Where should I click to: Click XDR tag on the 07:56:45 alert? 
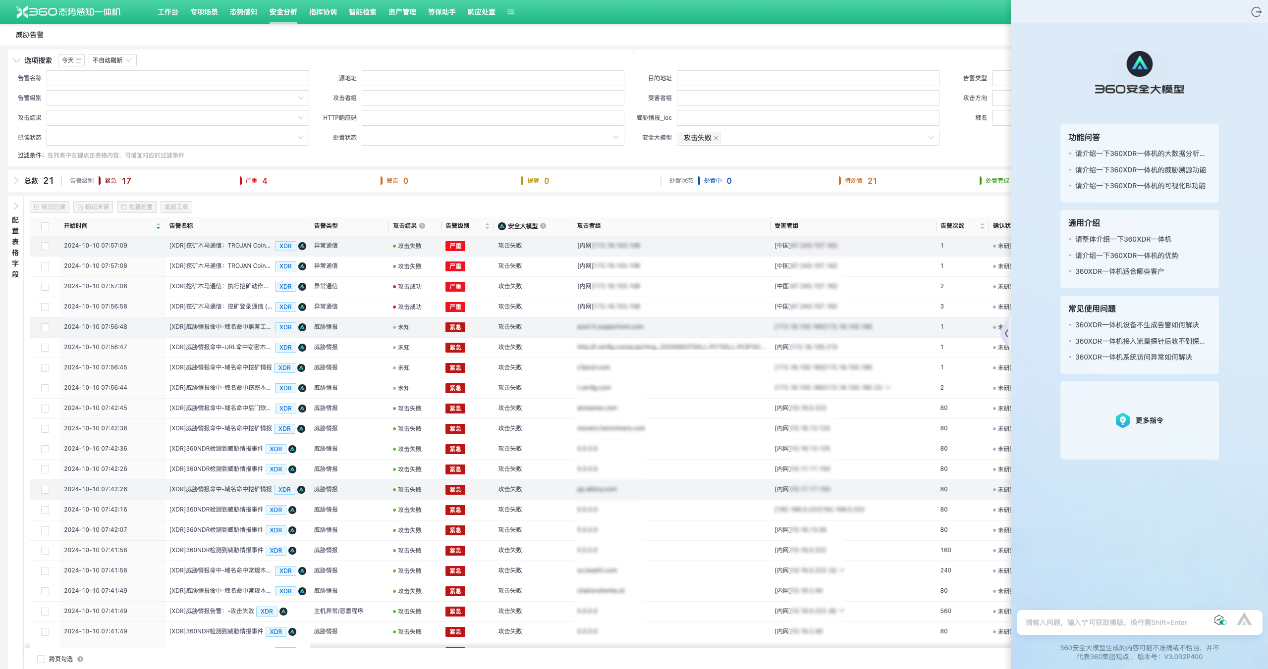285,367
